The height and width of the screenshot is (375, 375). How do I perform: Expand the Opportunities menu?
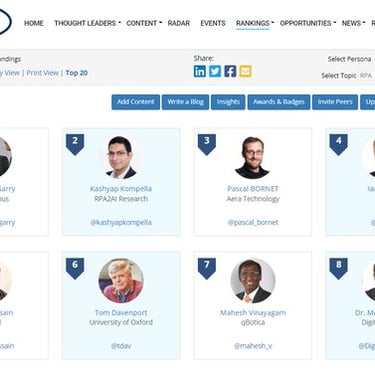[x=308, y=23]
